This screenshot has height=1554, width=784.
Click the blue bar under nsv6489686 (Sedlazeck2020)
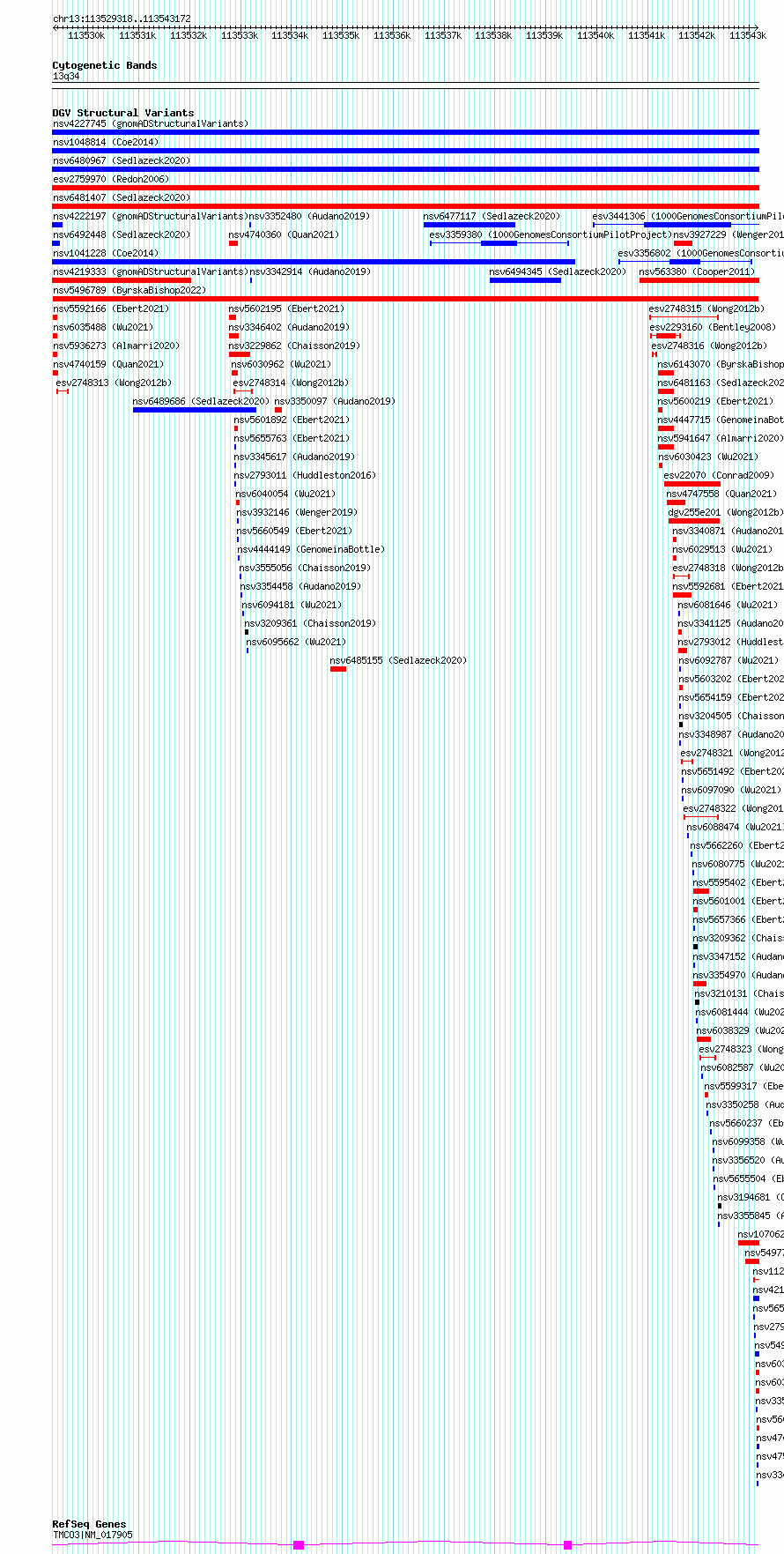[195, 410]
